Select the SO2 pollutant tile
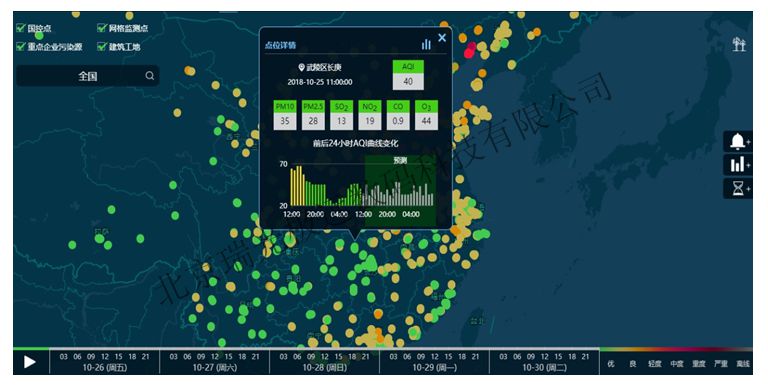768x385 pixels. point(341,115)
